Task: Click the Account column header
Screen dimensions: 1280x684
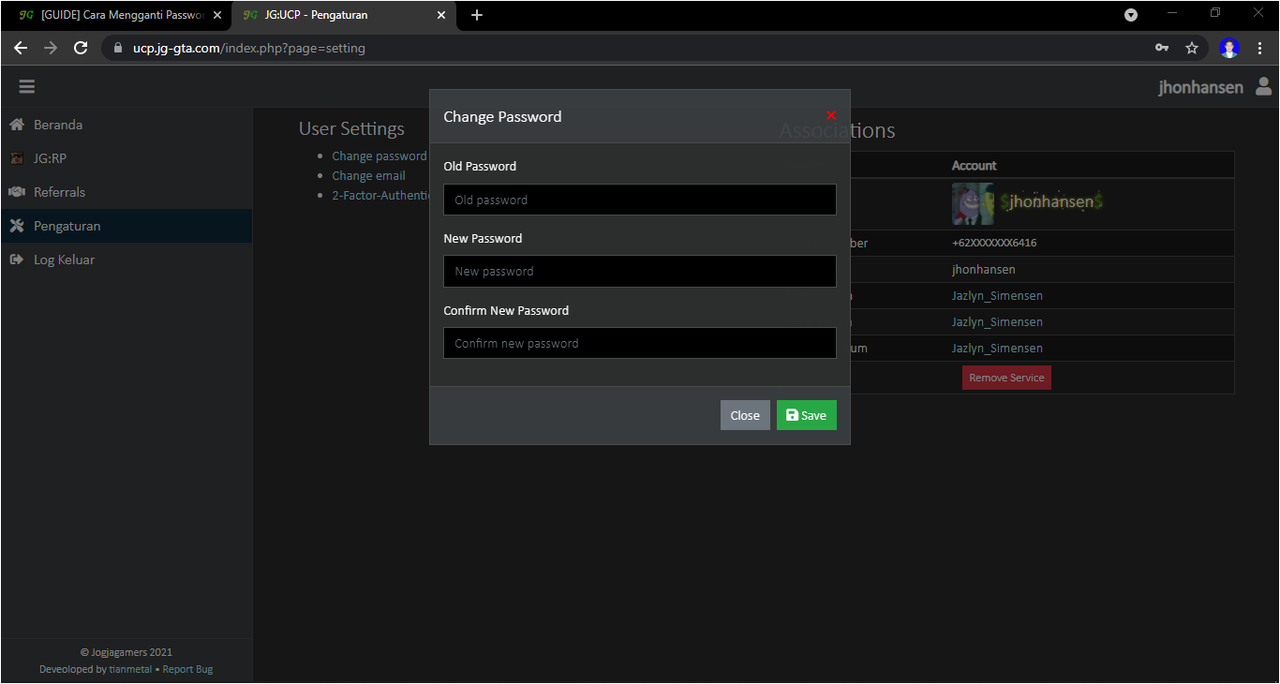Action: (974, 165)
